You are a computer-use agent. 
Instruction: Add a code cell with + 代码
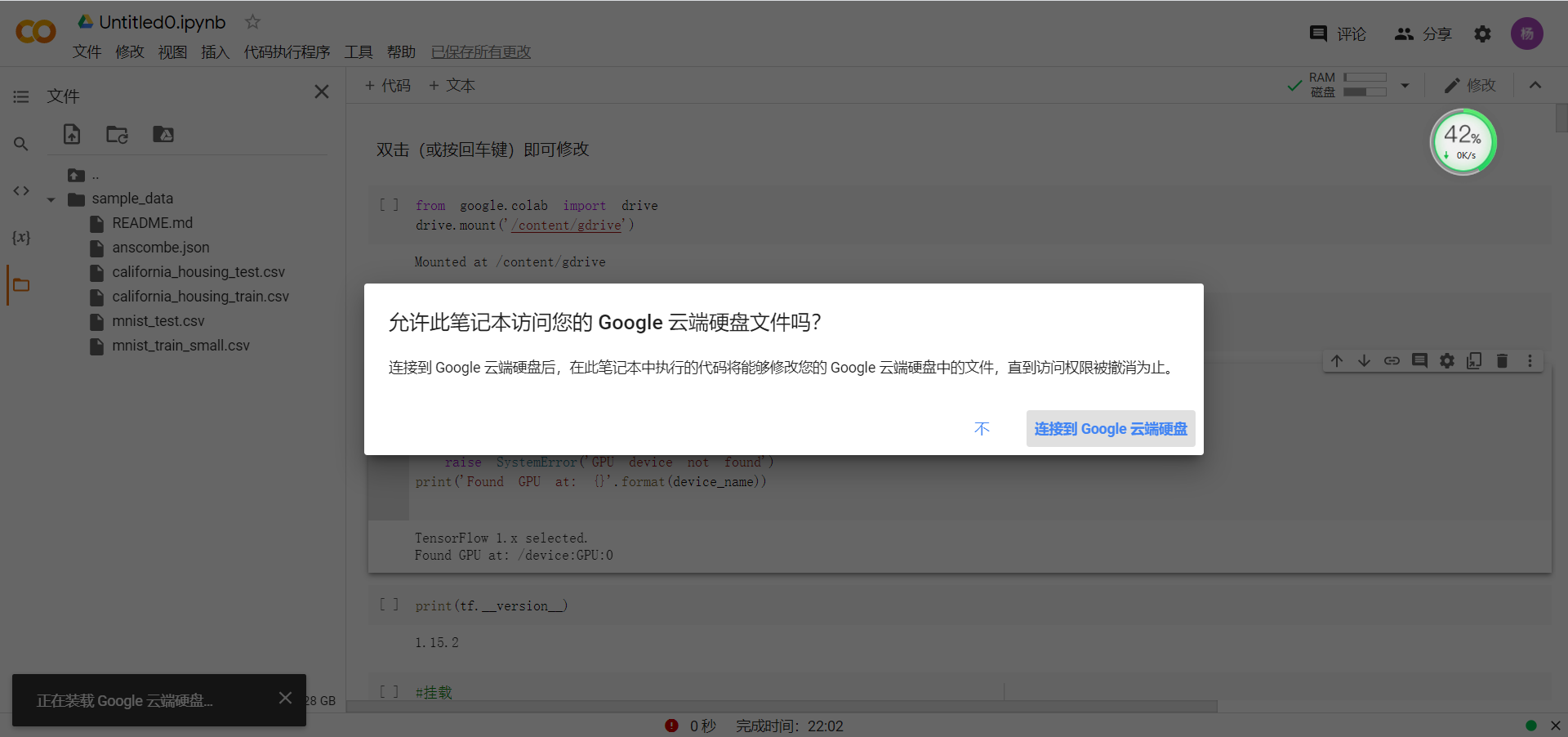pyautogui.click(x=388, y=85)
